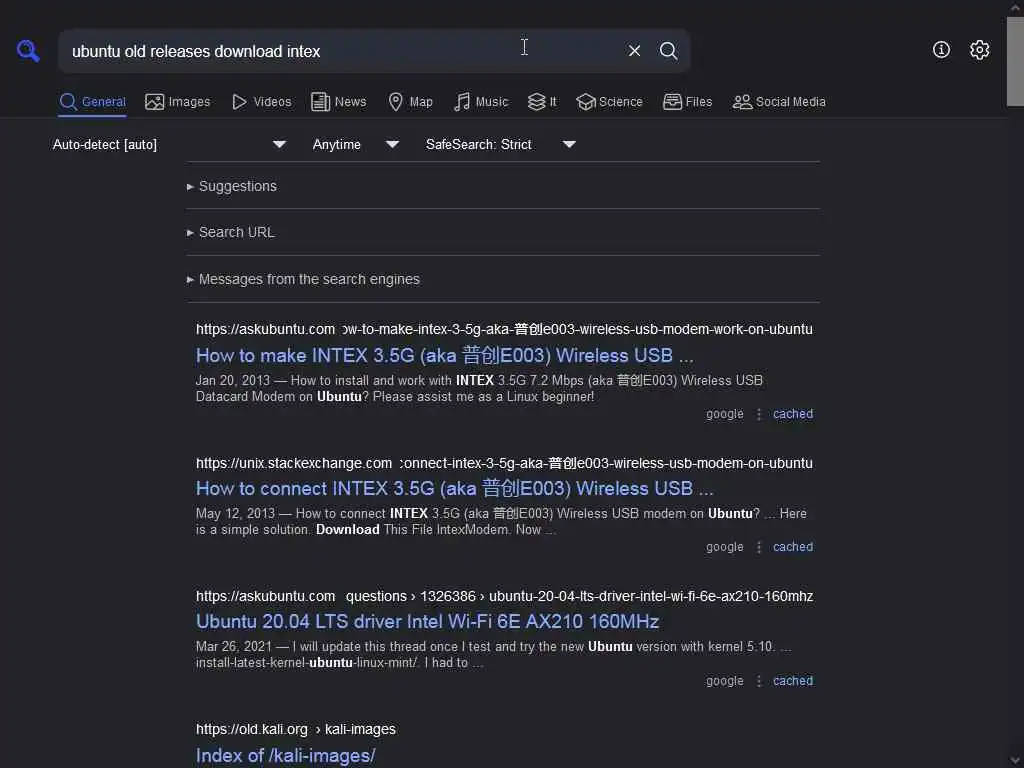1024x768 pixels.
Task: Switch to the It tab
Action: (x=542, y=102)
